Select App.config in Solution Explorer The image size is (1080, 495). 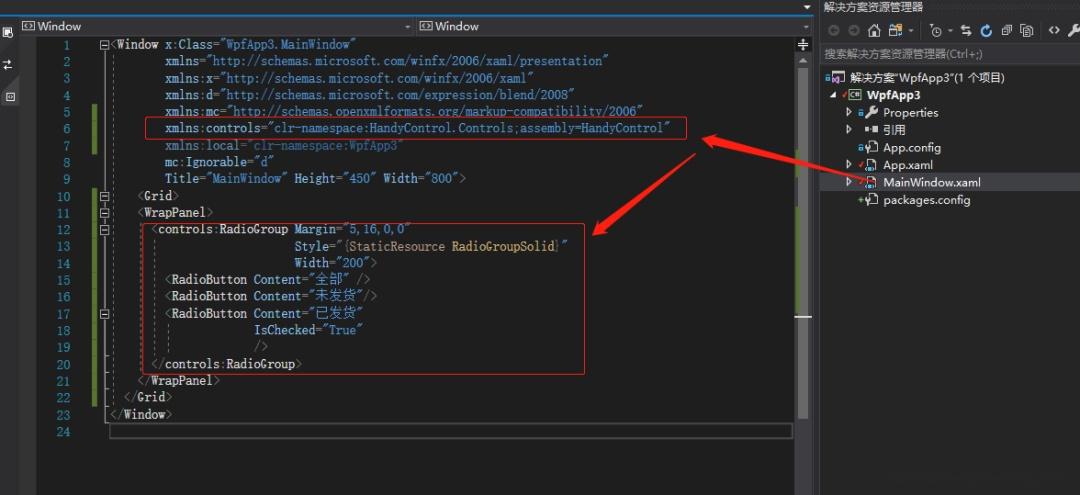pyautogui.click(x=911, y=147)
